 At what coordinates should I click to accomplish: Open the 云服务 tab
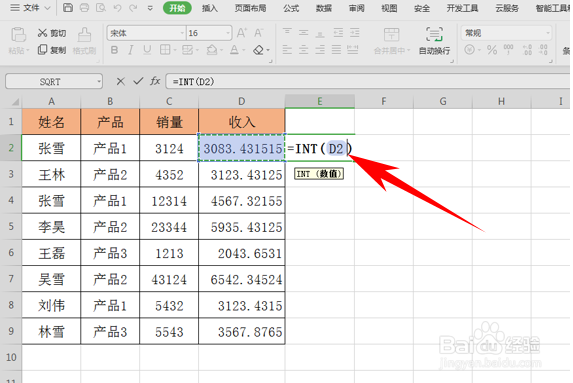click(x=507, y=8)
